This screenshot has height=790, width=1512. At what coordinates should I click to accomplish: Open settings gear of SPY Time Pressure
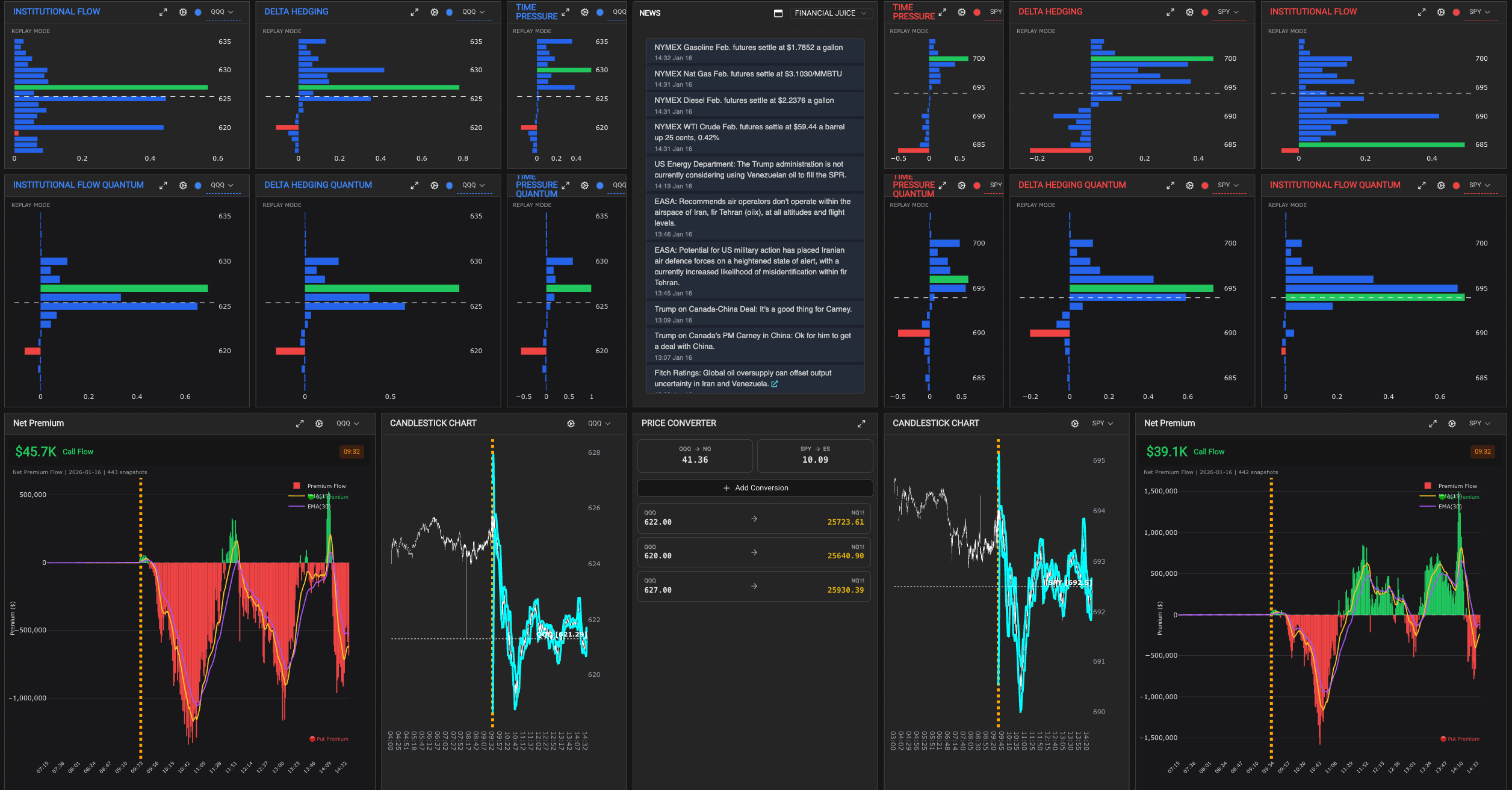coord(962,12)
